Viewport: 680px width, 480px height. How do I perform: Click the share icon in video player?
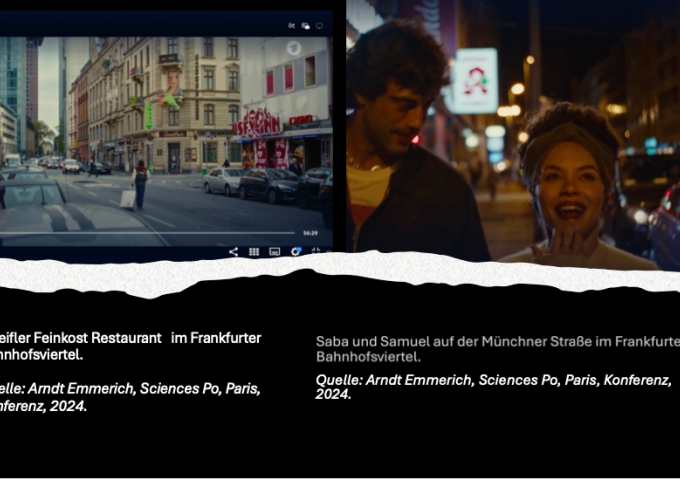click(233, 251)
